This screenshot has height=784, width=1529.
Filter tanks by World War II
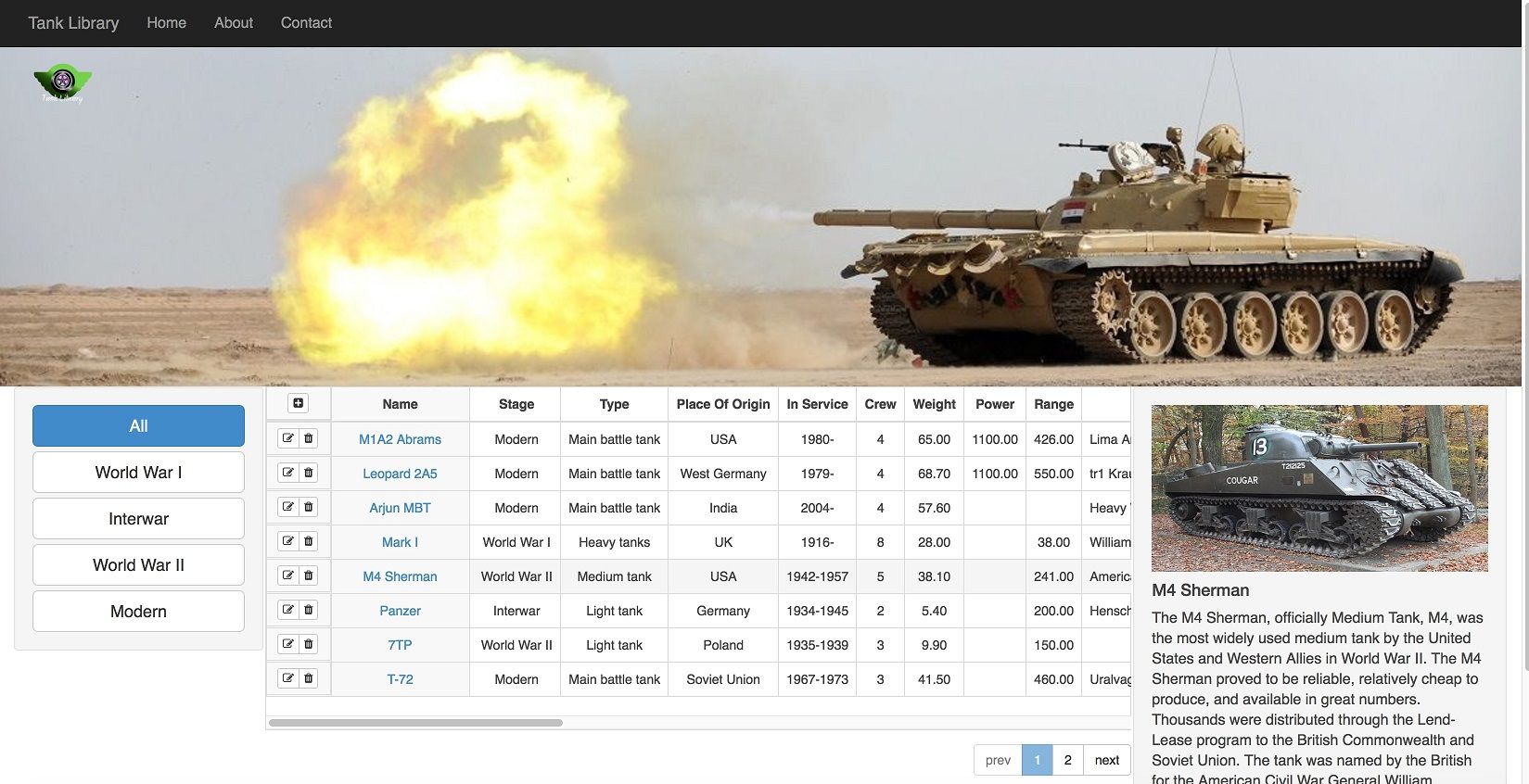pyautogui.click(x=138, y=565)
